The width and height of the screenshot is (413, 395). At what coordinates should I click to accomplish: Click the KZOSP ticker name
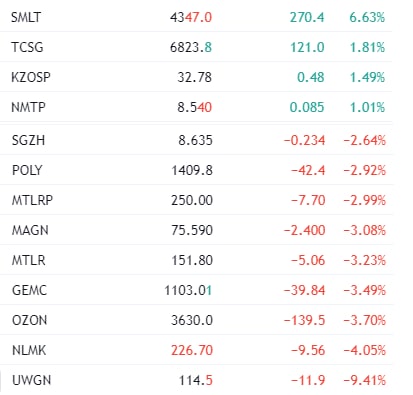click(31, 77)
